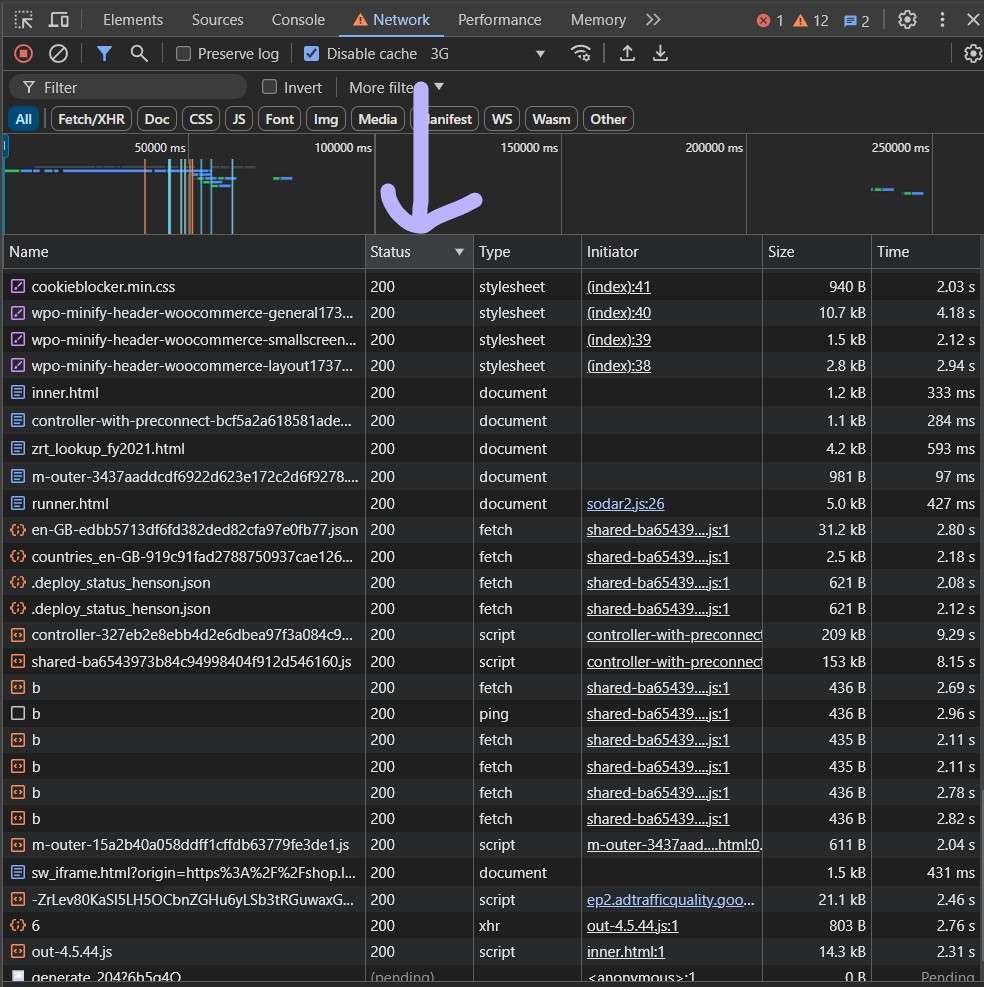Screen dimensions: 984x987
Task: Click the red error count badge
Action: pos(770,21)
